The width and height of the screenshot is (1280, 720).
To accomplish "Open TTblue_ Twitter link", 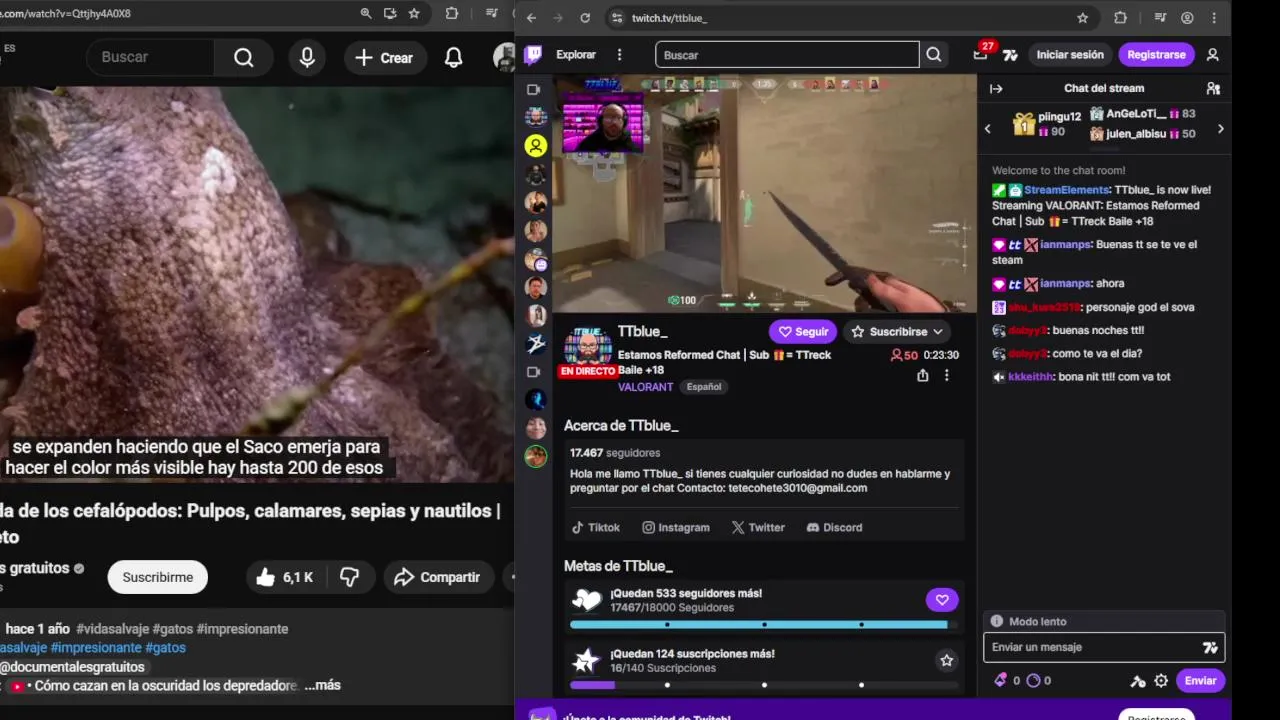I will click(x=758, y=527).
